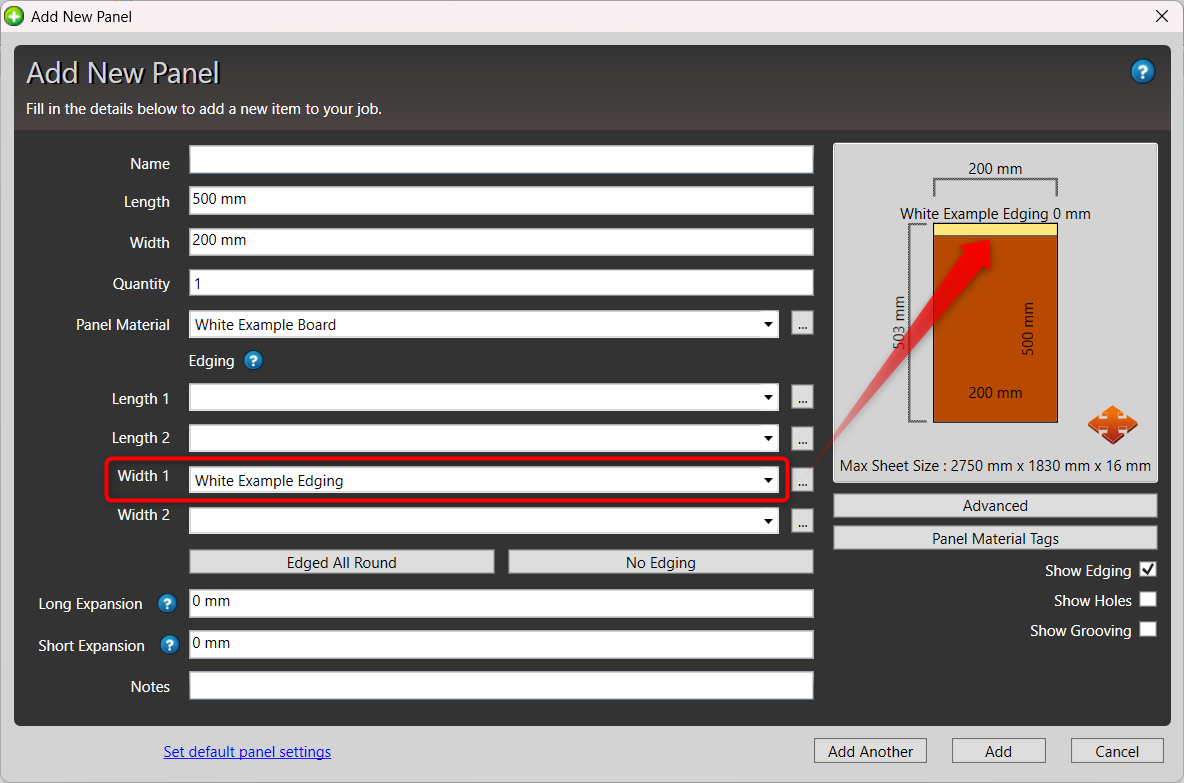The height and width of the screenshot is (783, 1184).
Task: Expand the Width 2 edging dropdown
Action: click(768, 521)
